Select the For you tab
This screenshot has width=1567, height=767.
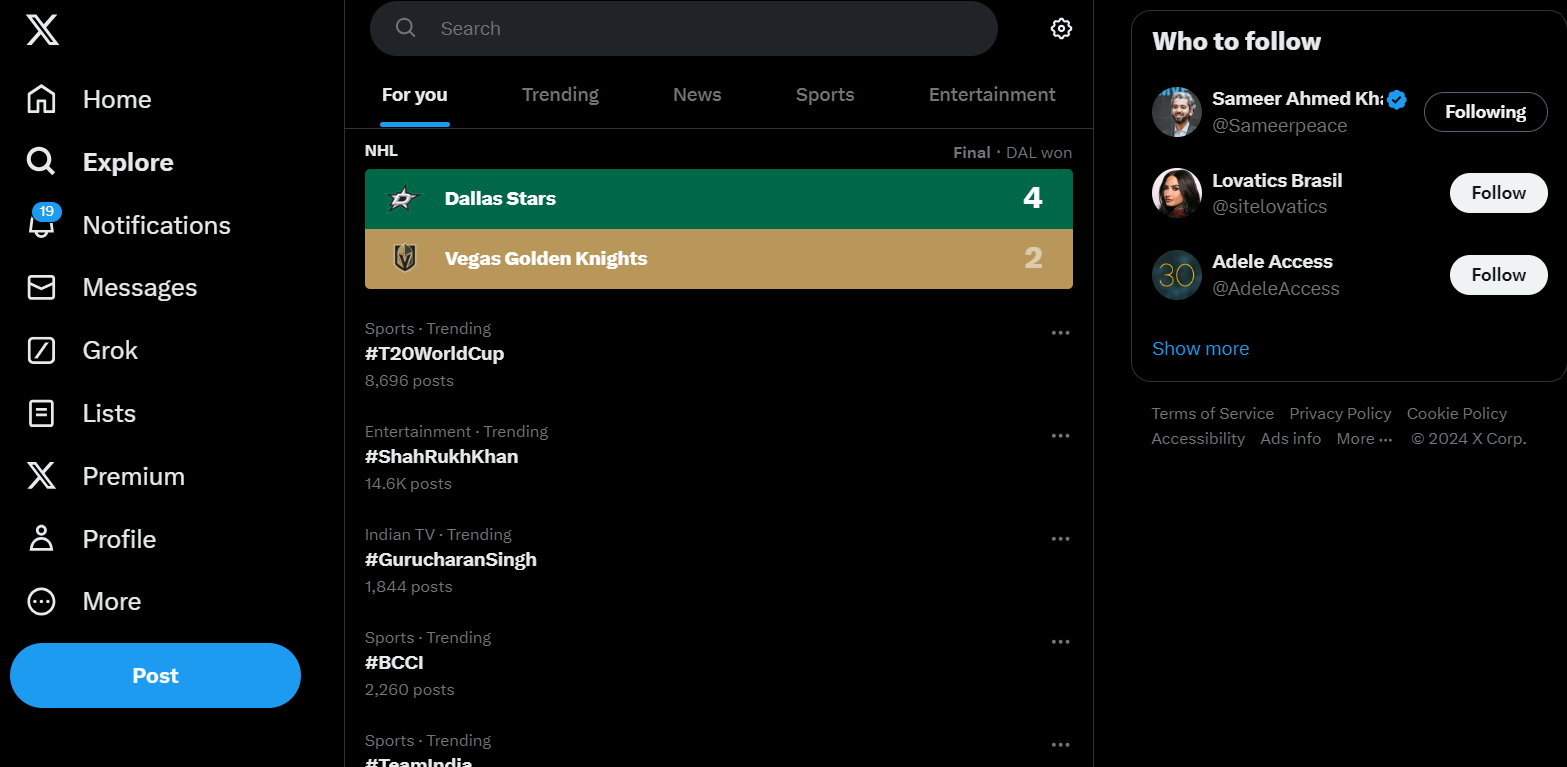415,95
